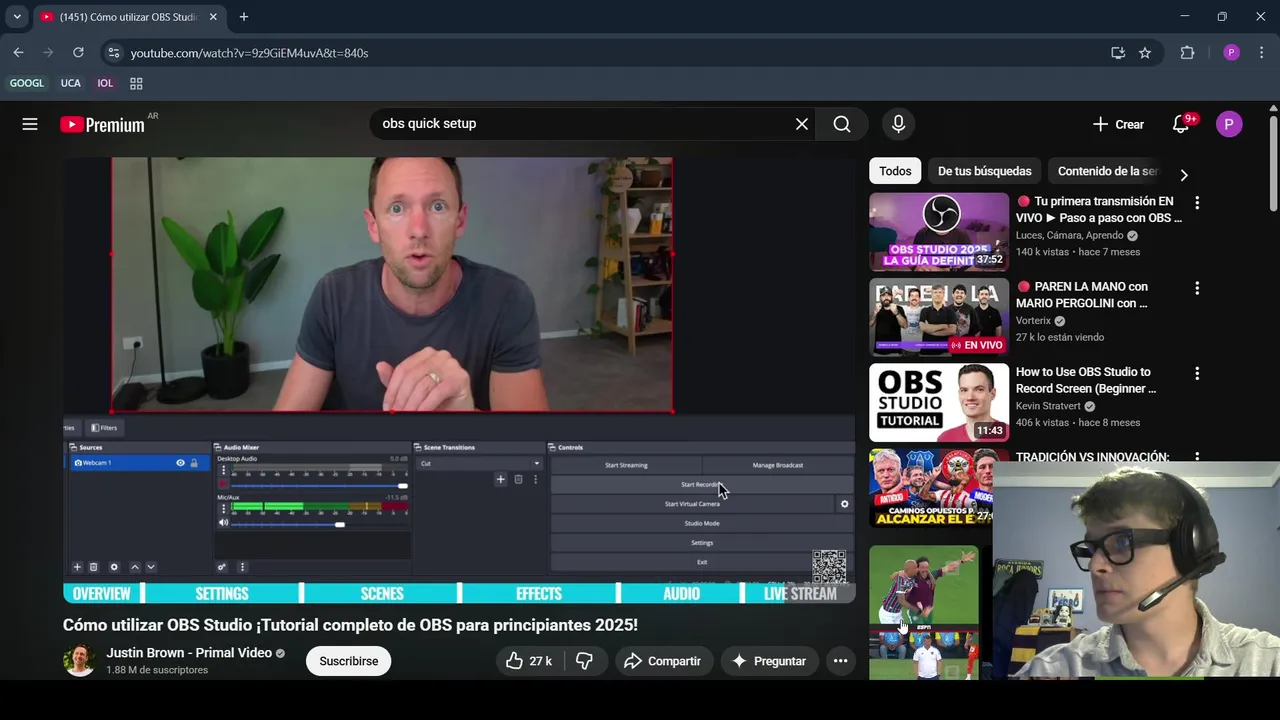
Task: Open the Cut transition dropdown in video
Action: [480, 464]
